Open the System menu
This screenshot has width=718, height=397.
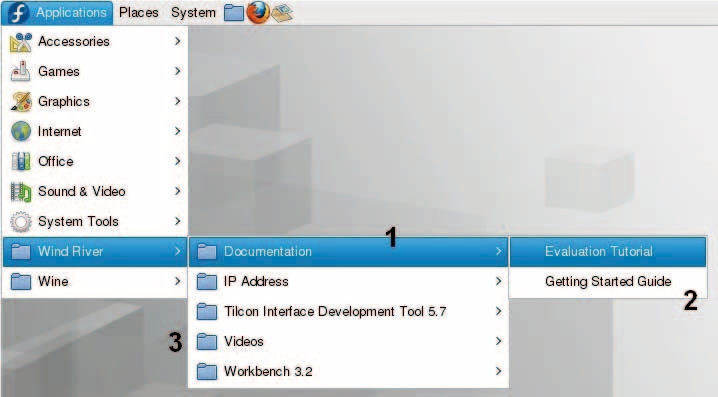pyautogui.click(x=193, y=12)
